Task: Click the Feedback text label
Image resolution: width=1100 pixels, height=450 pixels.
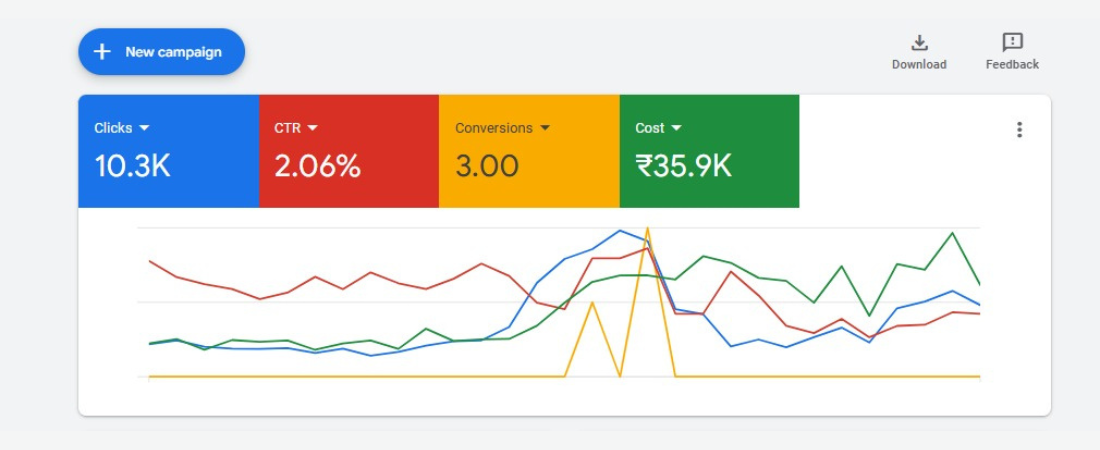Action: (1012, 64)
